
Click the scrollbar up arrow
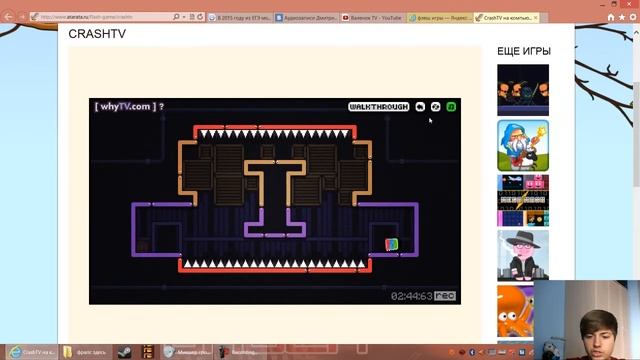tap(636, 32)
